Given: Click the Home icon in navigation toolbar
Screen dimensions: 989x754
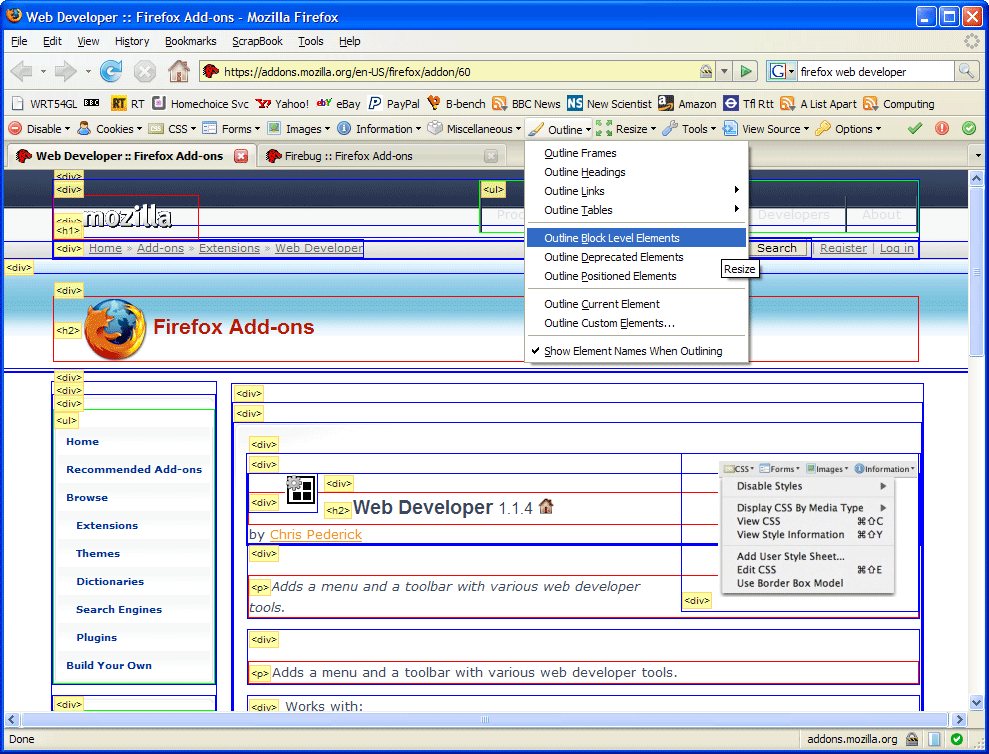Looking at the screenshot, I should pyautogui.click(x=178, y=71).
